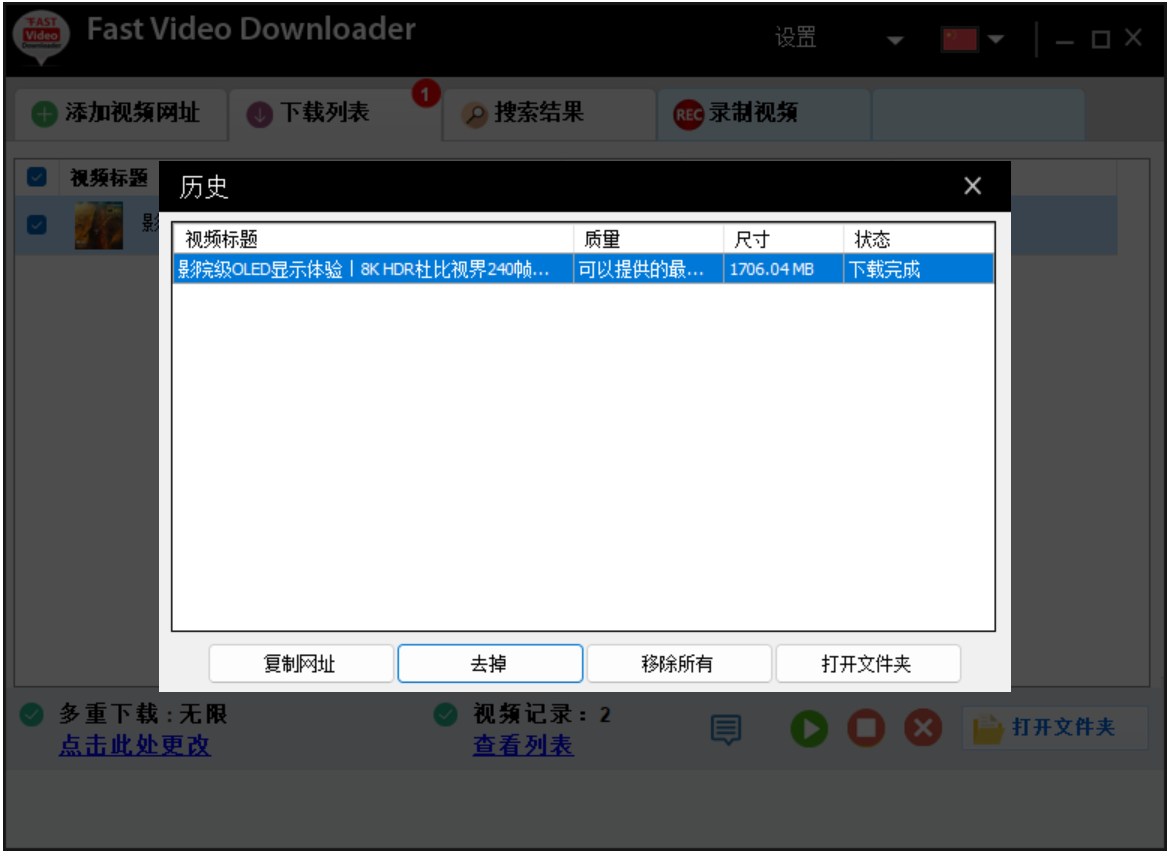
Task: Click the magnifier search results icon
Action: click(x=474, y=115)
